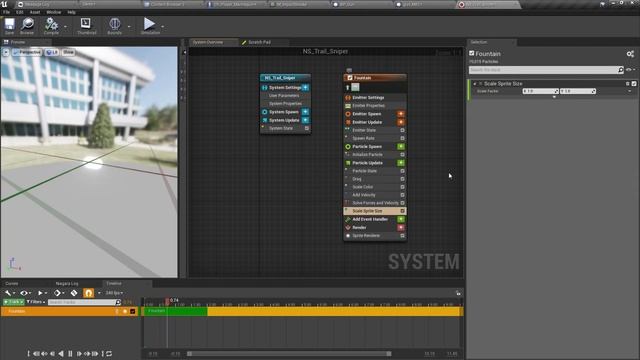Toggle the Fountain emitter enabled checkbox

click(350, 78)
